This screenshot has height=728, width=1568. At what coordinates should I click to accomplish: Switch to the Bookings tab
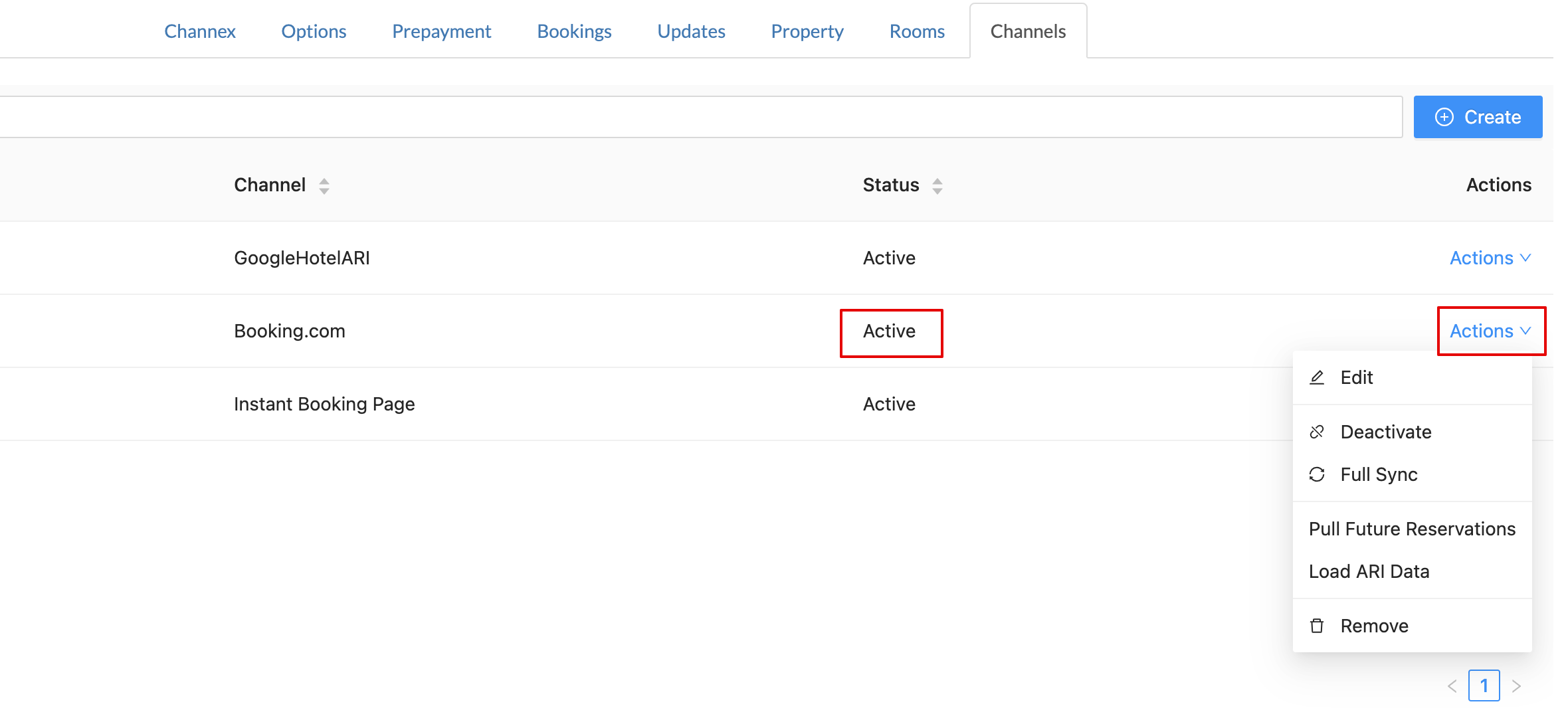(x=574, y=31)
